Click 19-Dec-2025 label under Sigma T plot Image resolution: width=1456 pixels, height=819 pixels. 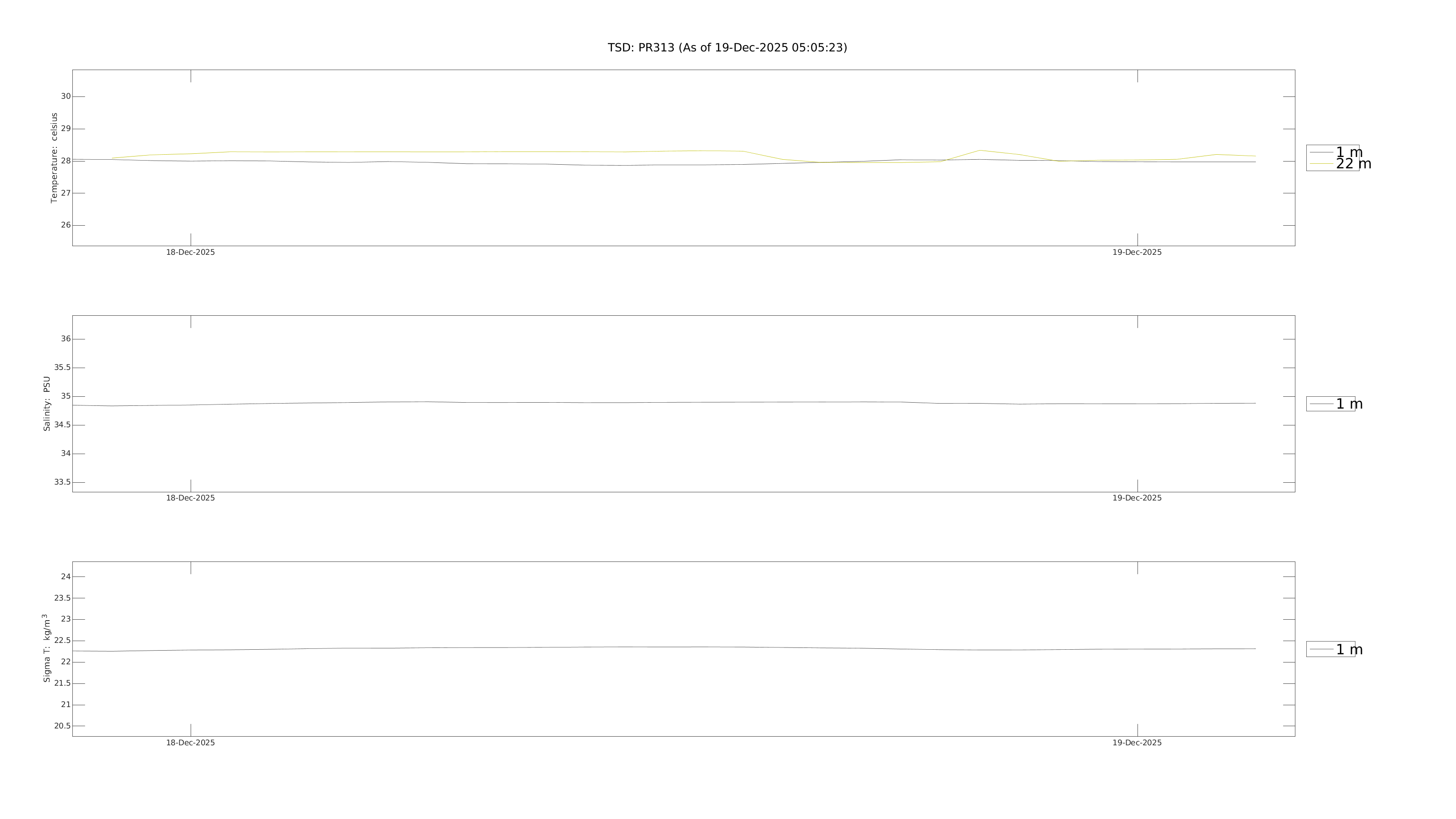[x=1137, y=743]
